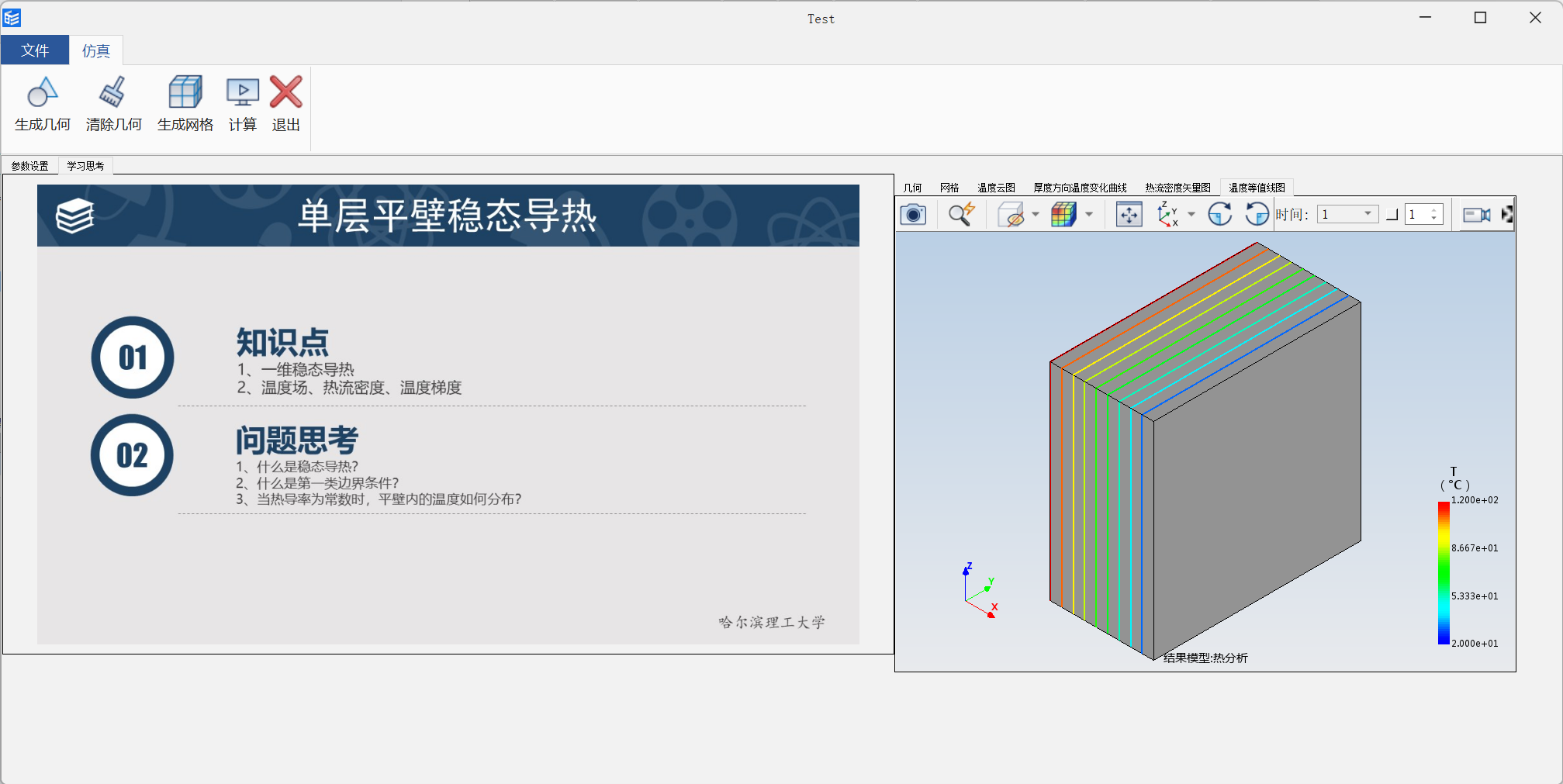Click the 知识点 heading
Viewport: 1563px width, 784px height.
282,343
